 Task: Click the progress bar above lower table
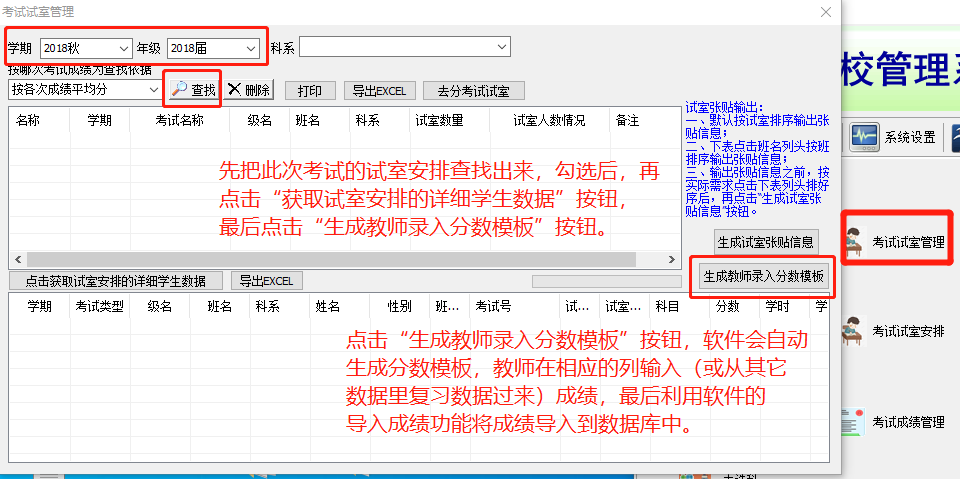pyautogui.click(x=606, y=281)
